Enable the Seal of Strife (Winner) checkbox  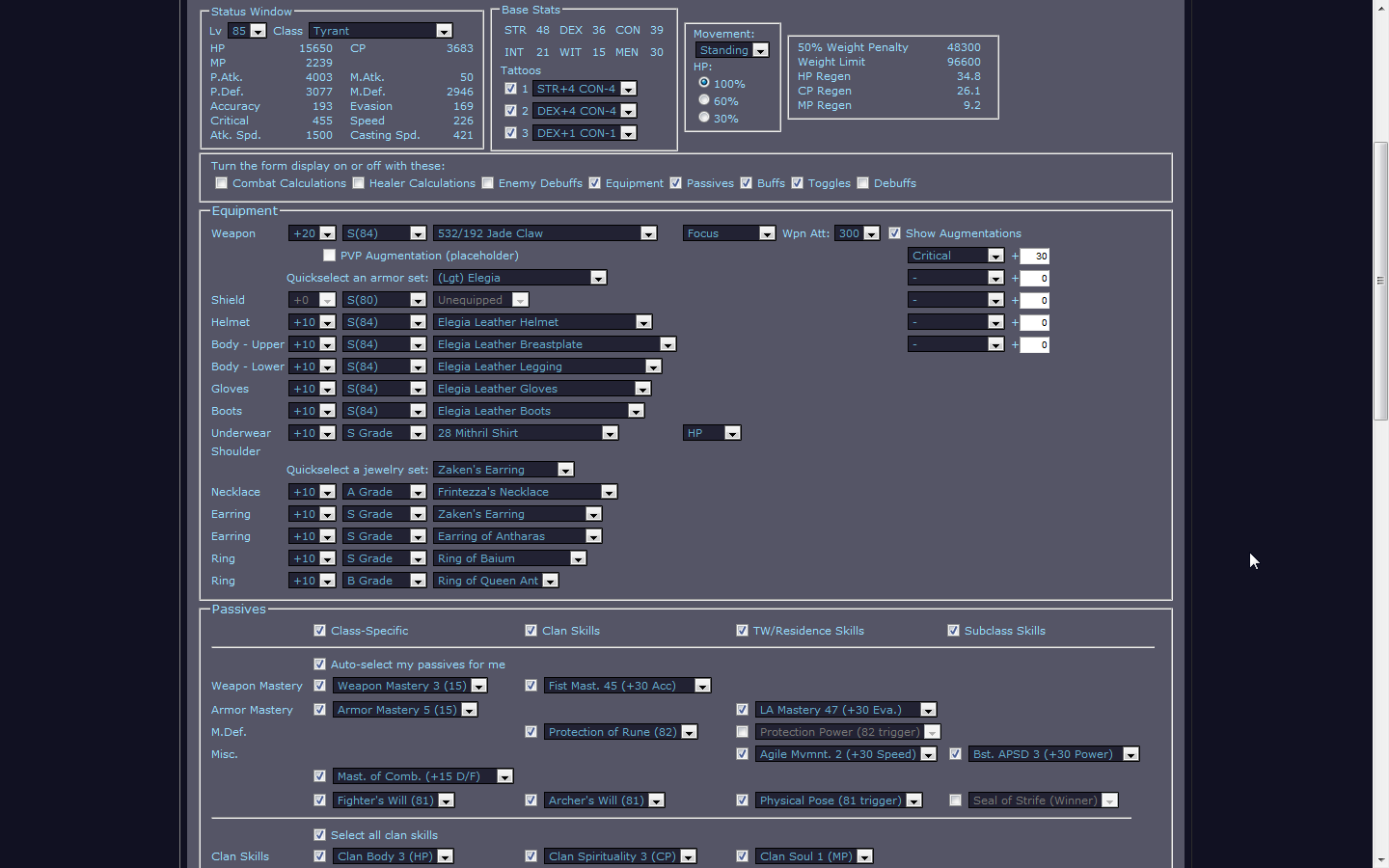point(956,800)
